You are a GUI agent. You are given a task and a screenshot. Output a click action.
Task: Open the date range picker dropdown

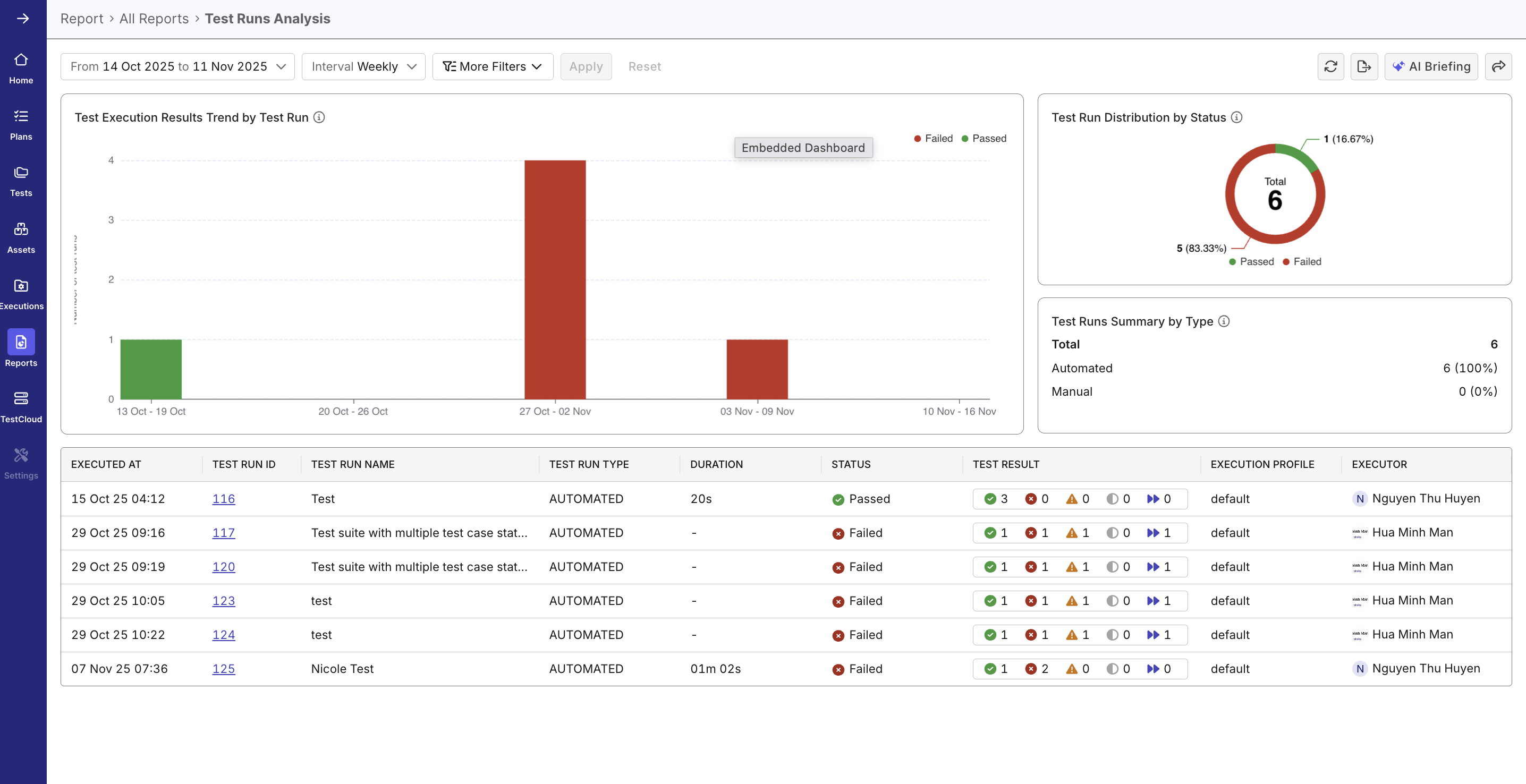[x=176, y=66]
